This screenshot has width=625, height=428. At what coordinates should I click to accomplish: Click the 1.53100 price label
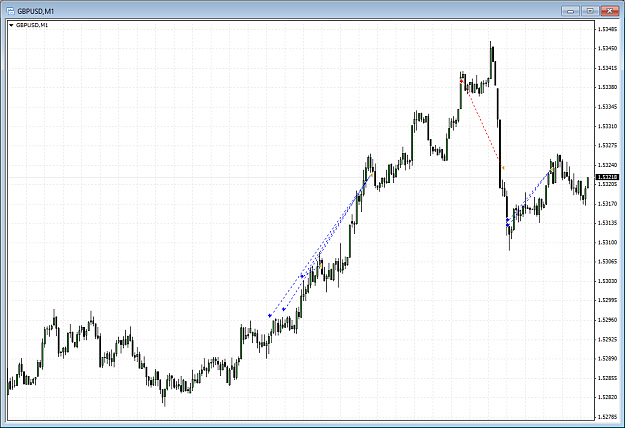607,242
